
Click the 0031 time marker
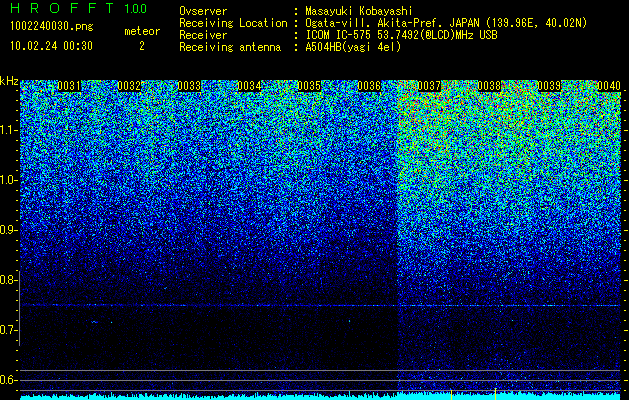pos(69,86)
